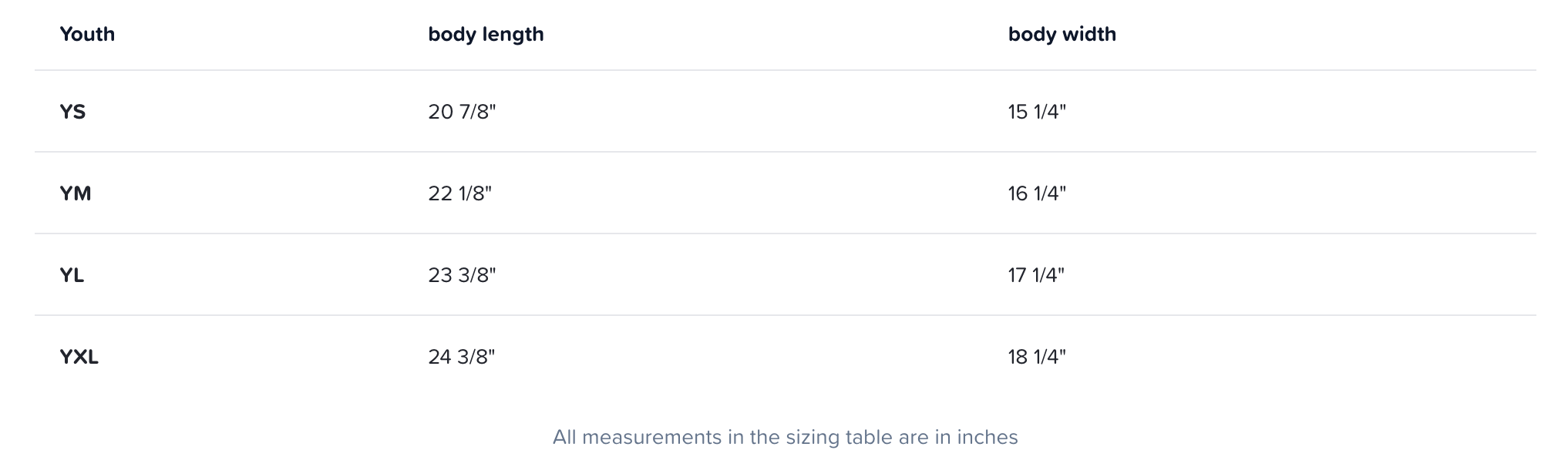The image size is (1568, 467).
Task: Click the divider line under the header row
Action: coord(785,70)
